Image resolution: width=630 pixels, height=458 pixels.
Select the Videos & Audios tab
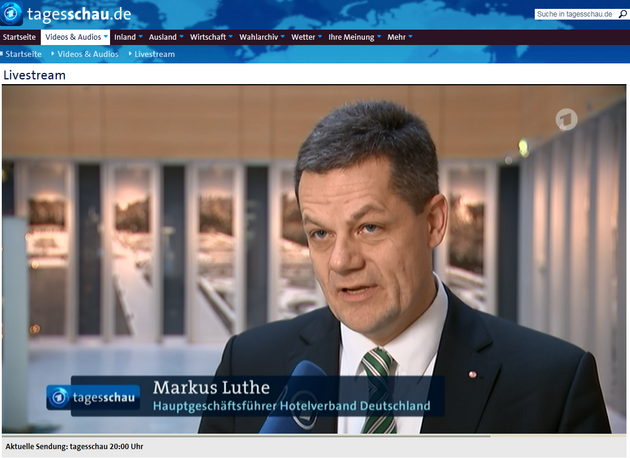(x=75, y=37)
